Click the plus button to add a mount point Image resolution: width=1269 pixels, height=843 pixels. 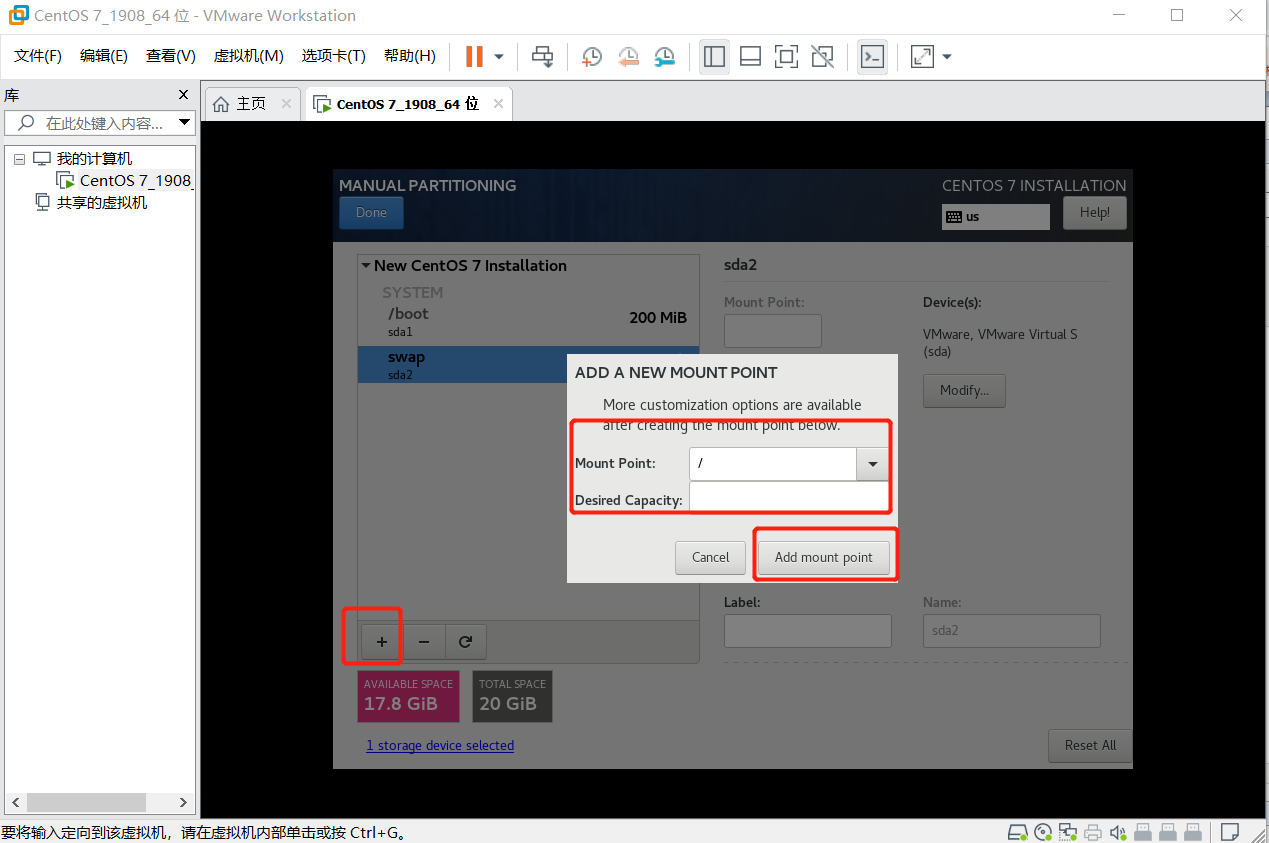coord(381,642)
